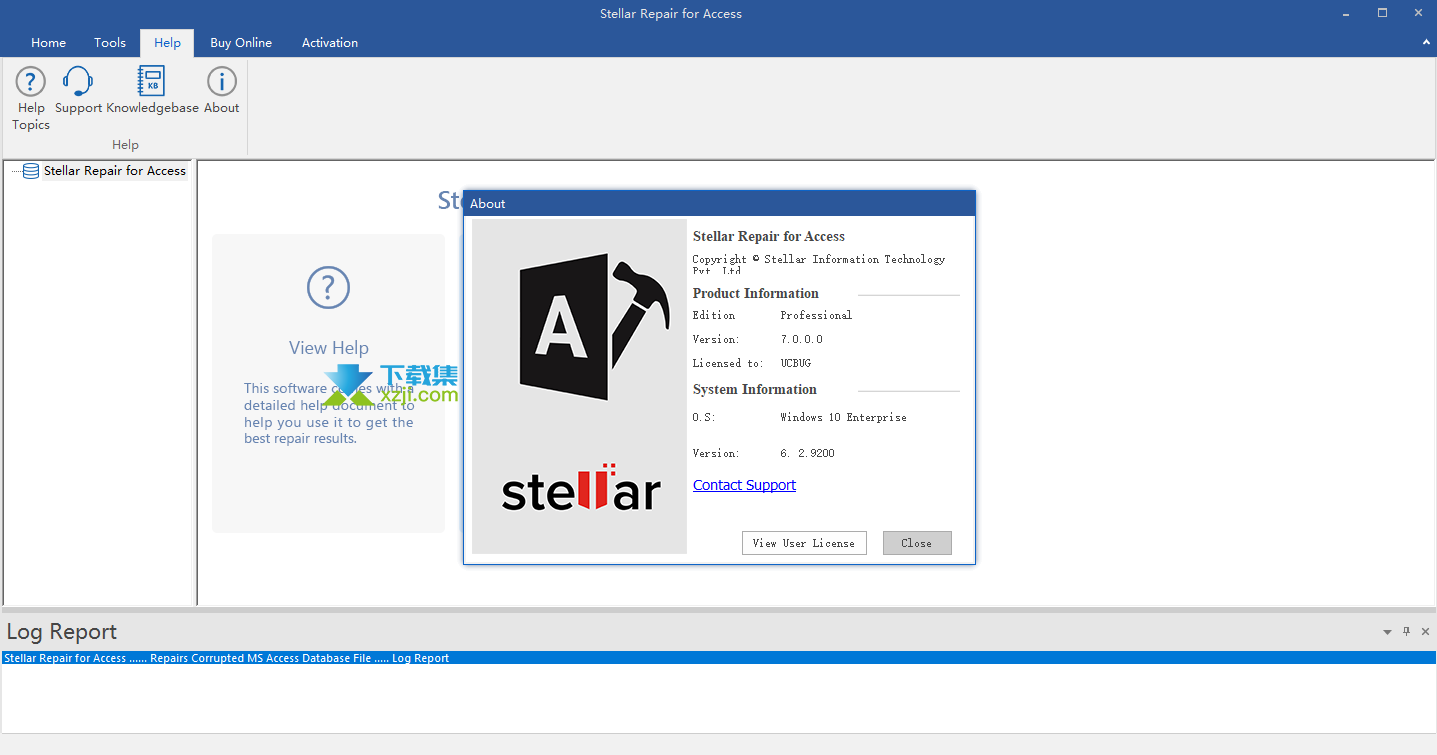Click the stellar brand logo

coord(581,487)
